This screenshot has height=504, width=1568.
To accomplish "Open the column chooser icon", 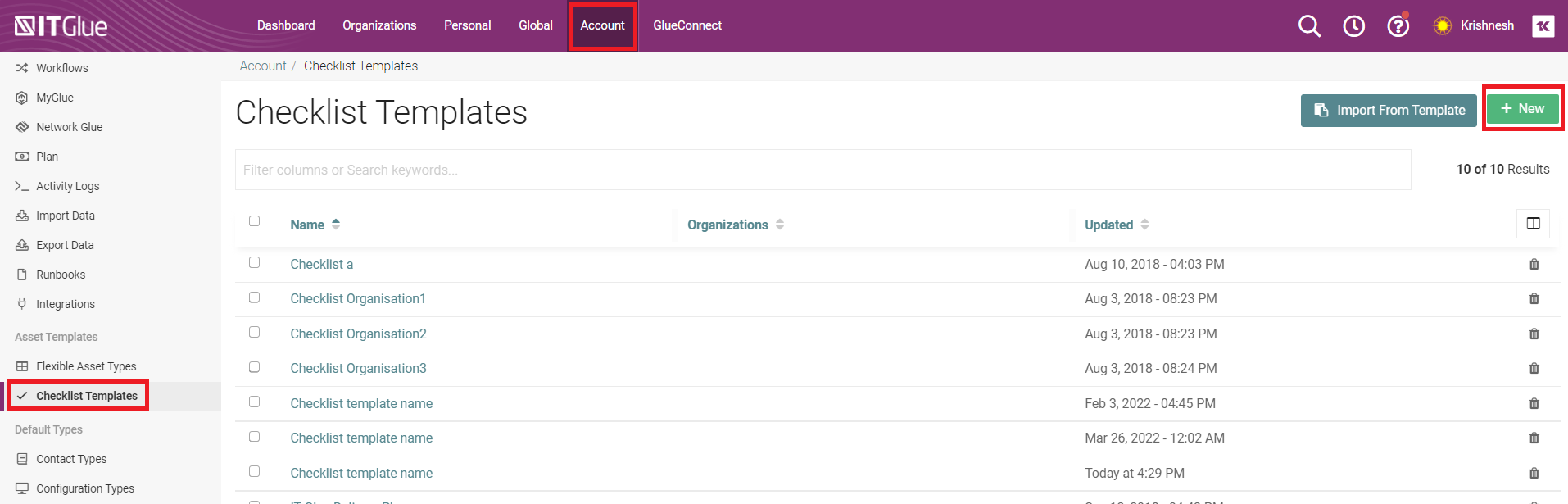I will tap(1533, 223).
